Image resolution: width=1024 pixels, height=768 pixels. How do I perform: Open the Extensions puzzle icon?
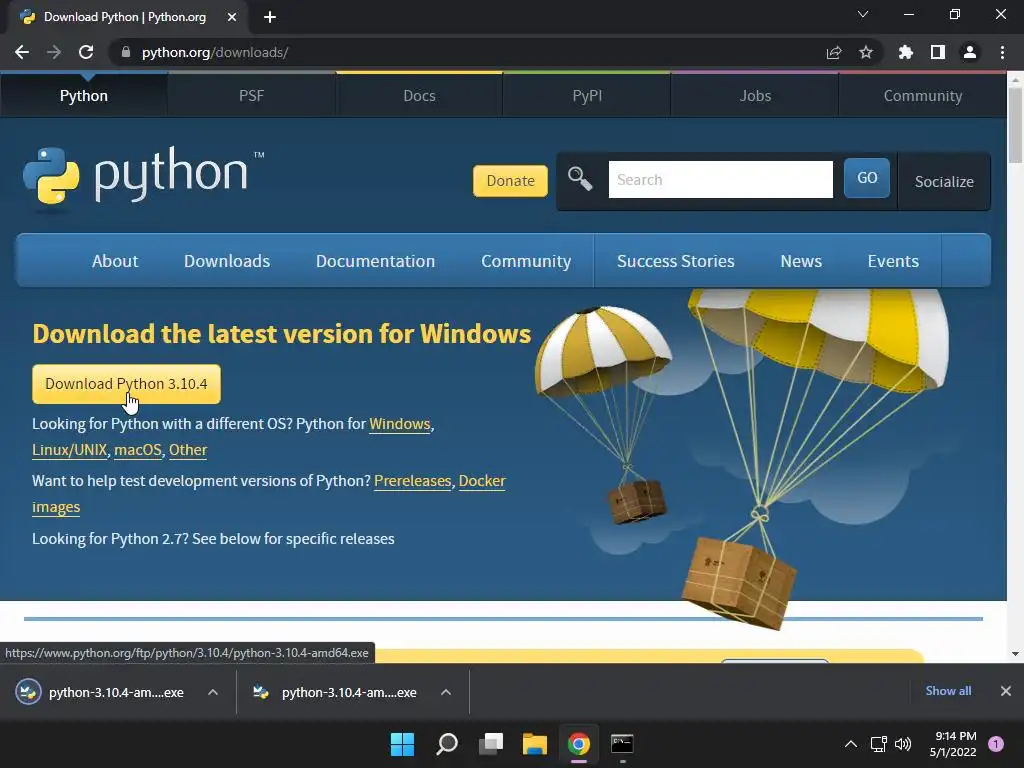906,52
